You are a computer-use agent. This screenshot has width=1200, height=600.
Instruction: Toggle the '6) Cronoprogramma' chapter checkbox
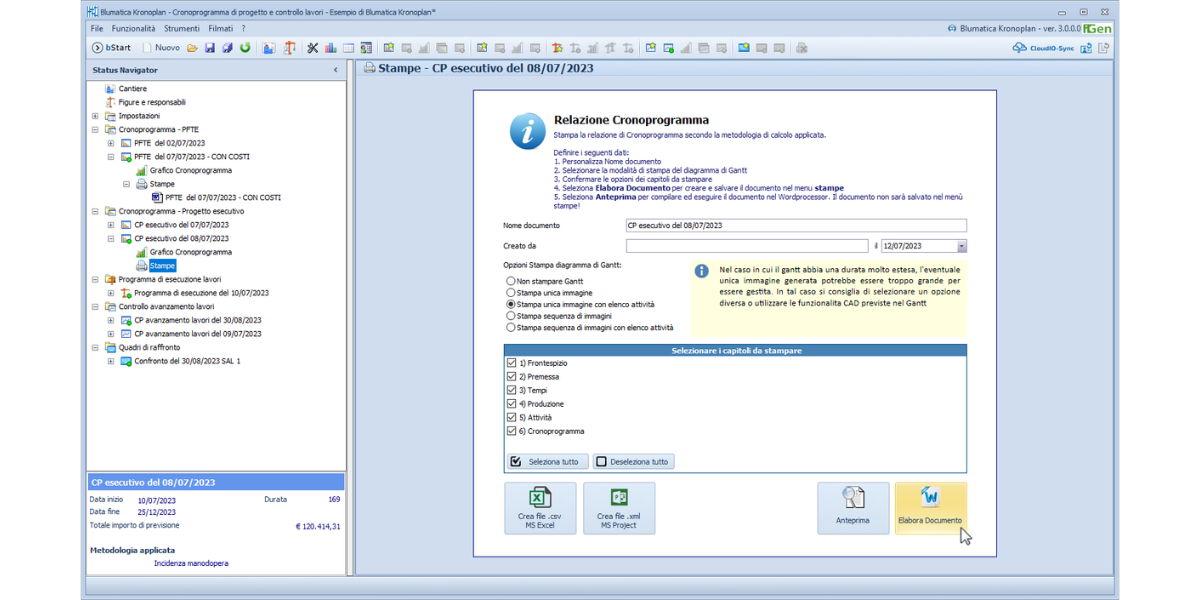coord(512,431)
